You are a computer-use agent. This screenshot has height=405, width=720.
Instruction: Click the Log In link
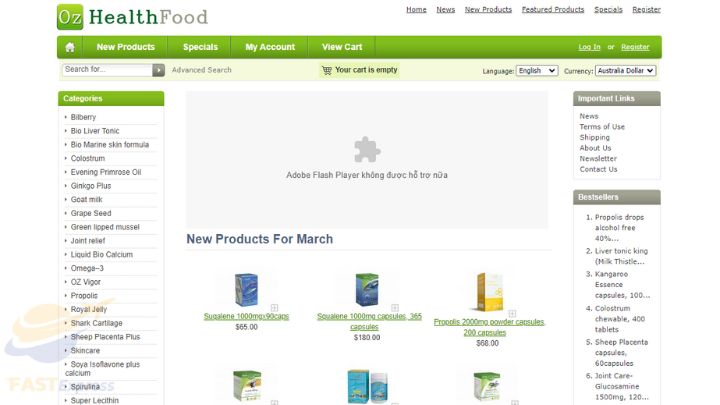589,47
